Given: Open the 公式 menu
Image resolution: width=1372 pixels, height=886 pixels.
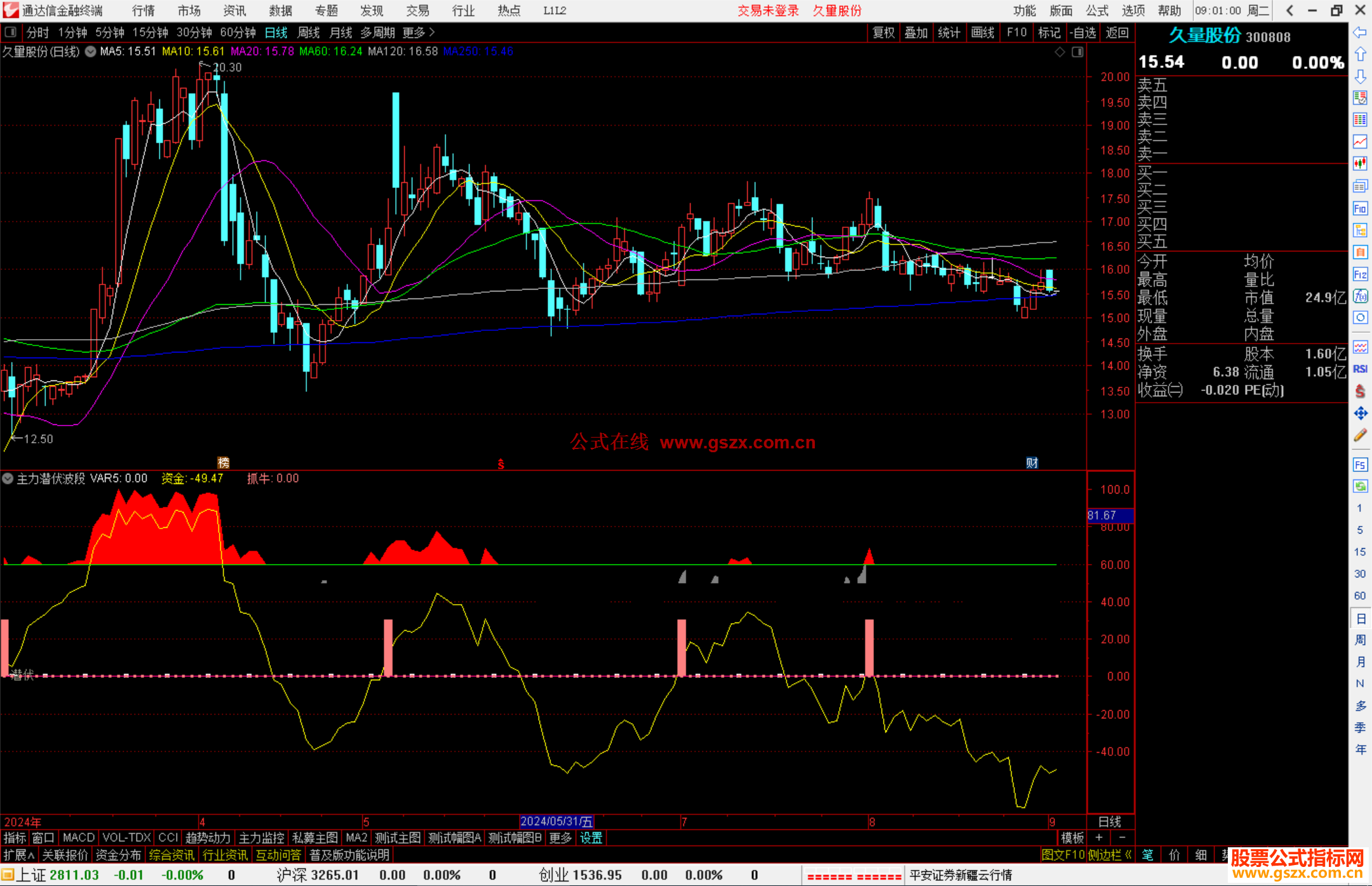Looking at the screenshot, I should click(x=1096, y=10).
